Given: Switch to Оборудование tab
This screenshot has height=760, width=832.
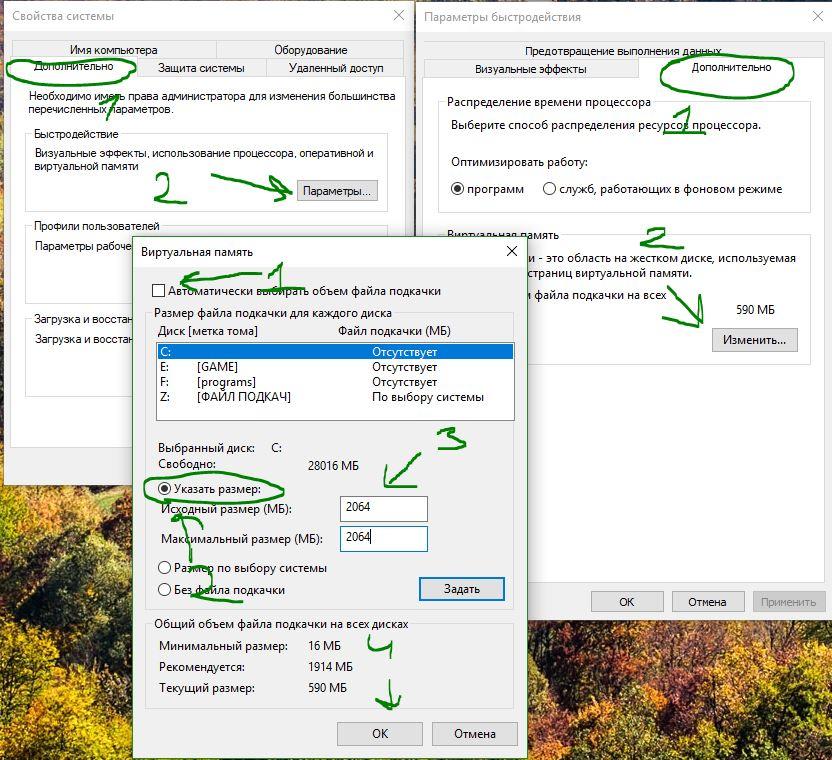Looking at the screenshot, I should click(310, 49).
